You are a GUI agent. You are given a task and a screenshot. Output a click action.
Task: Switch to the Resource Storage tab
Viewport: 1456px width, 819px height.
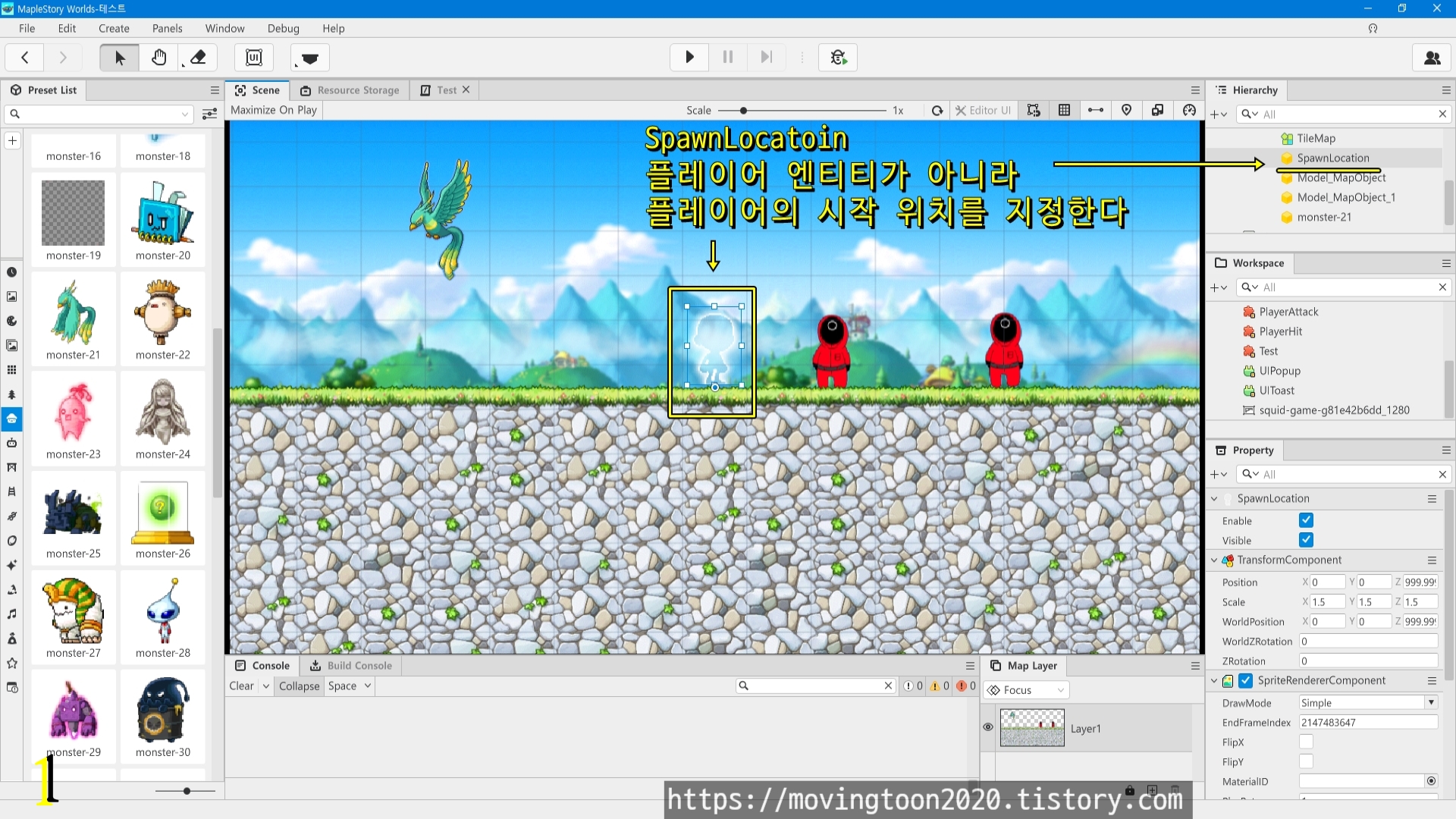[x=350, y=90]
